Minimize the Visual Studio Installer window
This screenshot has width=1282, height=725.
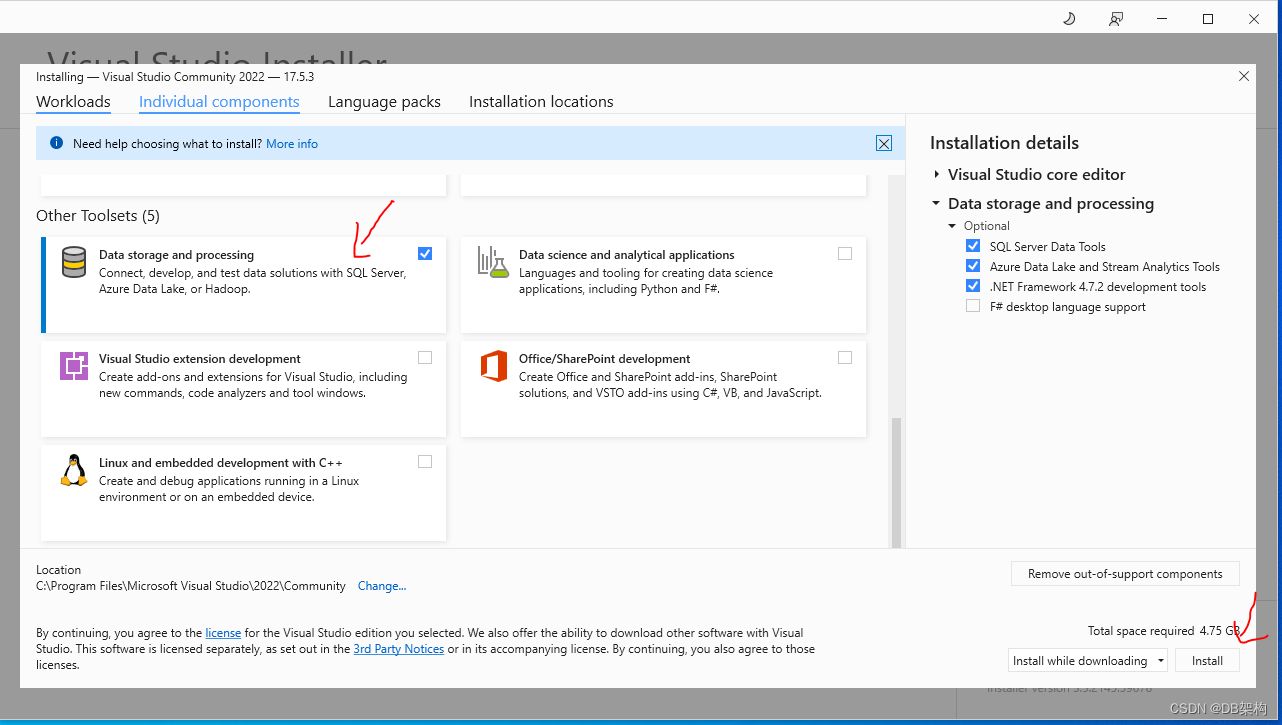point(1162,18)
